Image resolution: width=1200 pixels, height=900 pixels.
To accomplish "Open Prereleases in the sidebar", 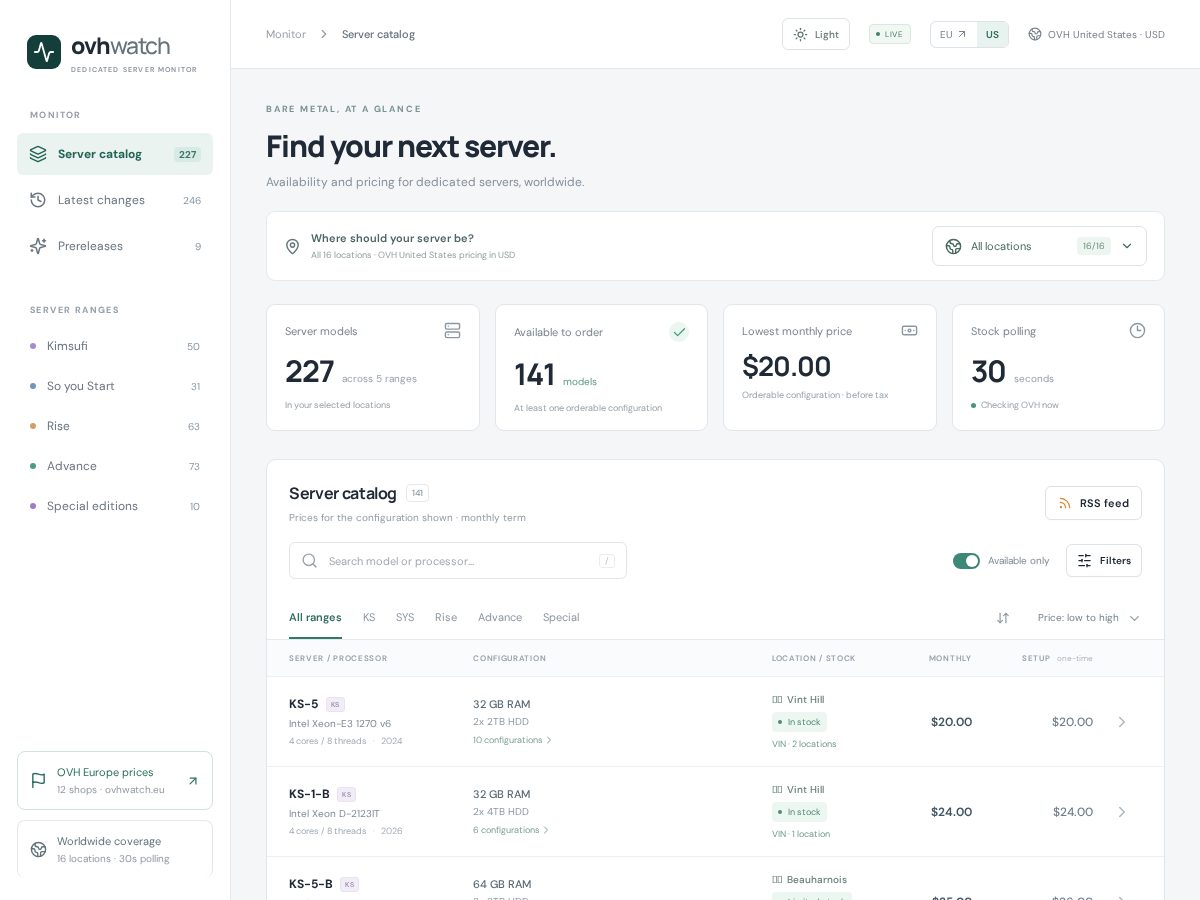I will [115, 246].
